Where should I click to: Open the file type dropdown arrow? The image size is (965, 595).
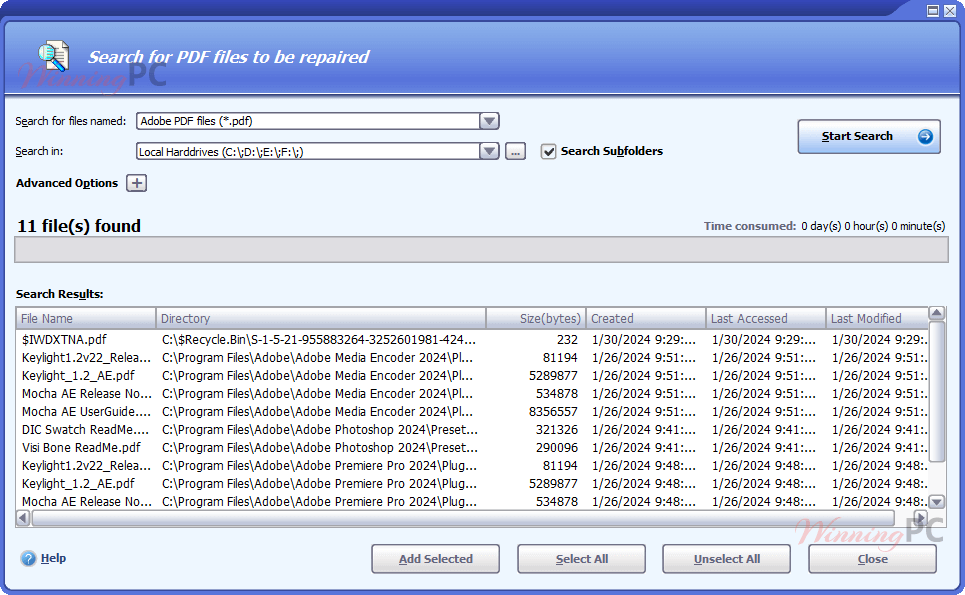click(489, 121)
